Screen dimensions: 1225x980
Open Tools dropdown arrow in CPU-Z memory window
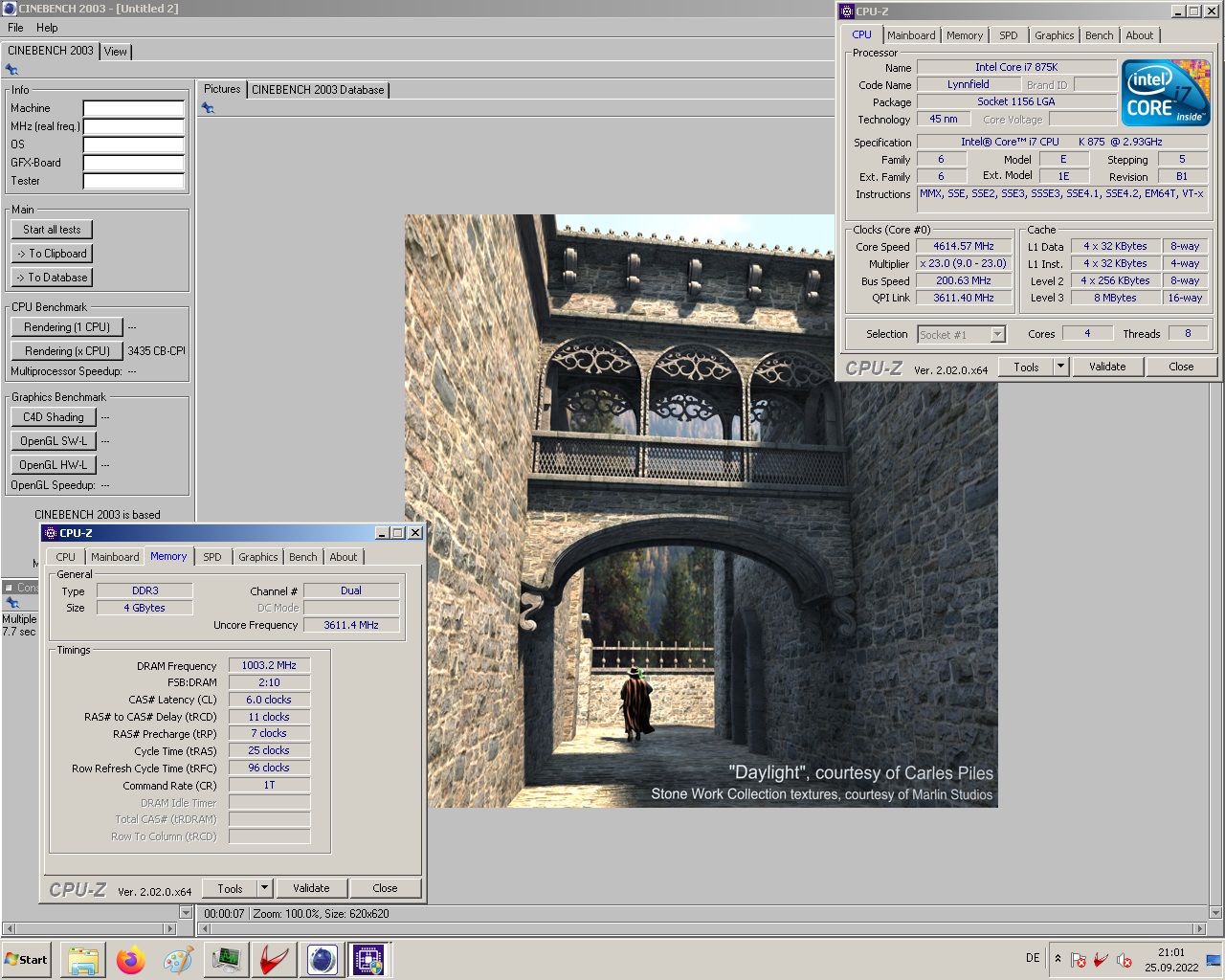coord(264,888)
